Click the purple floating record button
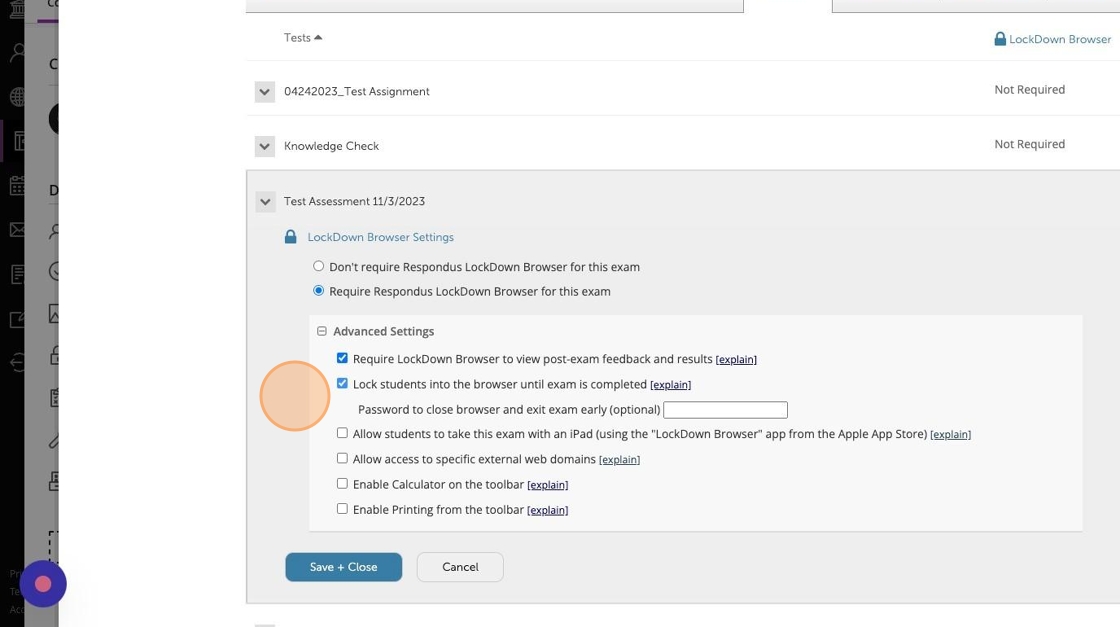This screenshot has height=627, width=1120. [43, 584]
